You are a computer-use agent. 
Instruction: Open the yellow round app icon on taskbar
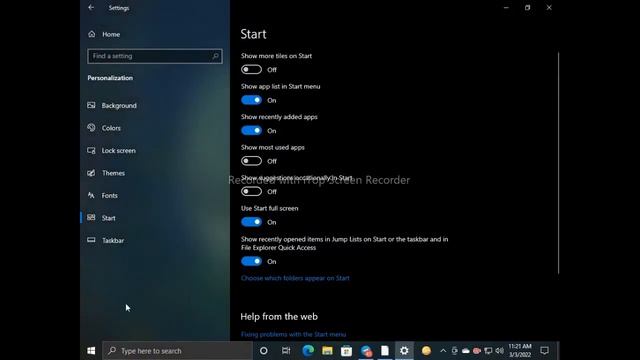(426, 351)
